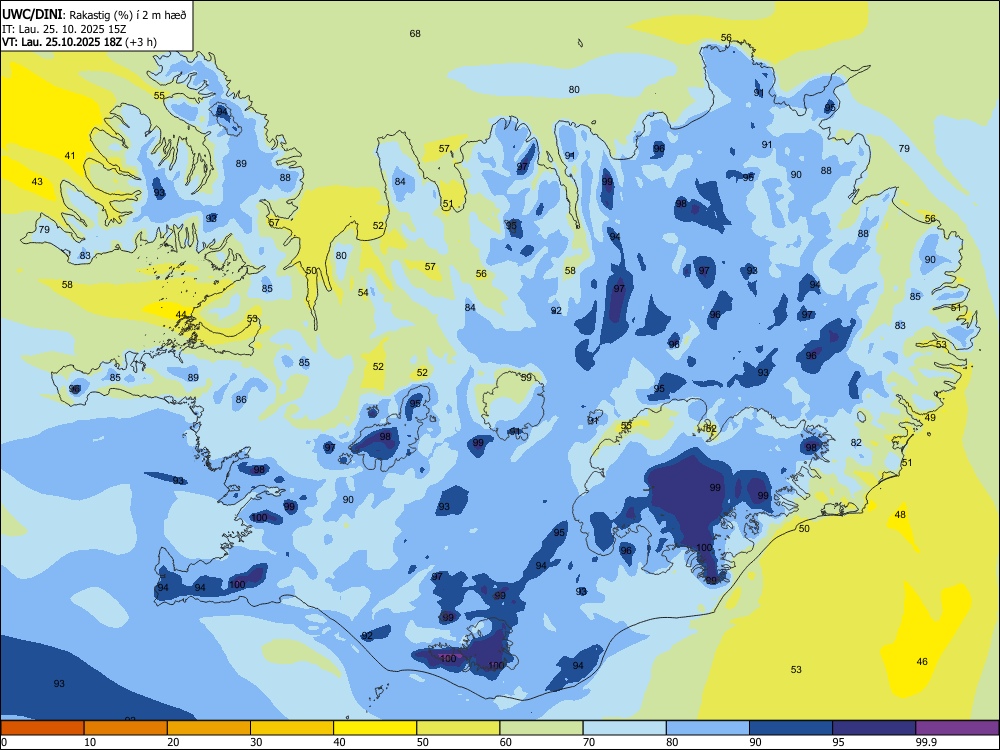Click the dark blue 90–95 legend swatch

coord(791,728)
